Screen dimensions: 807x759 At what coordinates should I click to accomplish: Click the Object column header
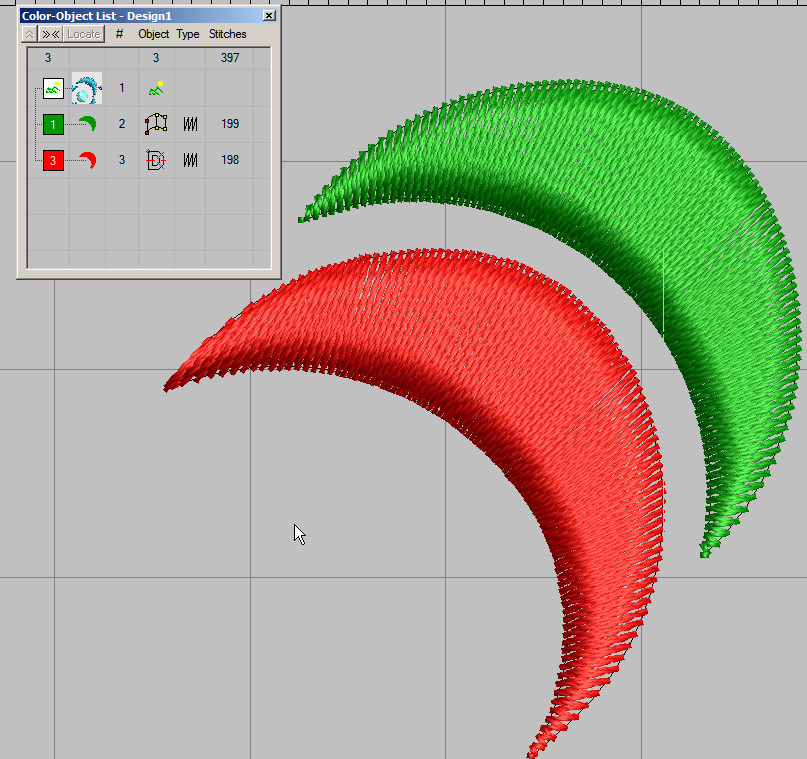point(154,34)
